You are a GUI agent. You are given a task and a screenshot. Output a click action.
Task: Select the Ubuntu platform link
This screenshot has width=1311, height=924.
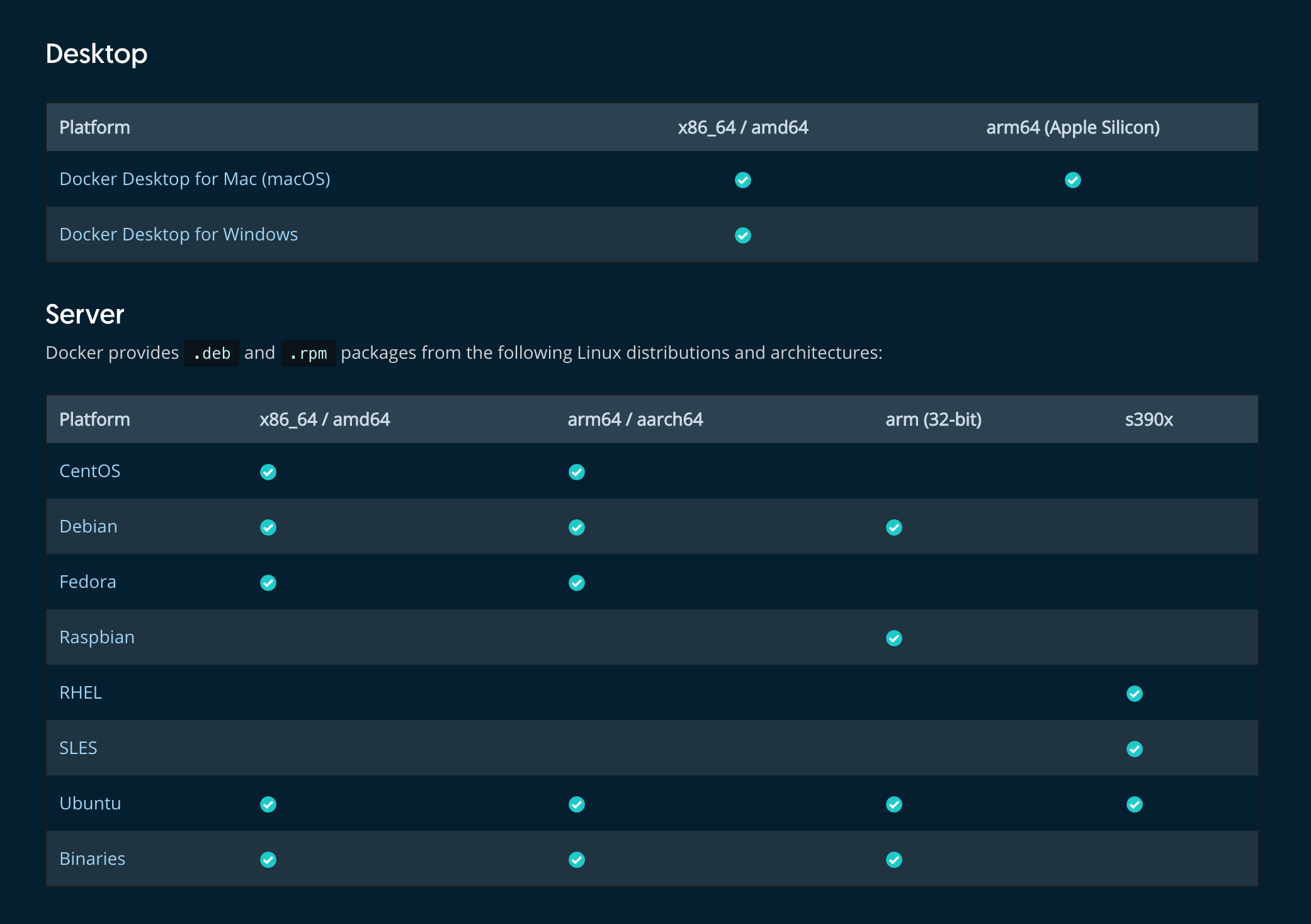(x=90, y=803)
